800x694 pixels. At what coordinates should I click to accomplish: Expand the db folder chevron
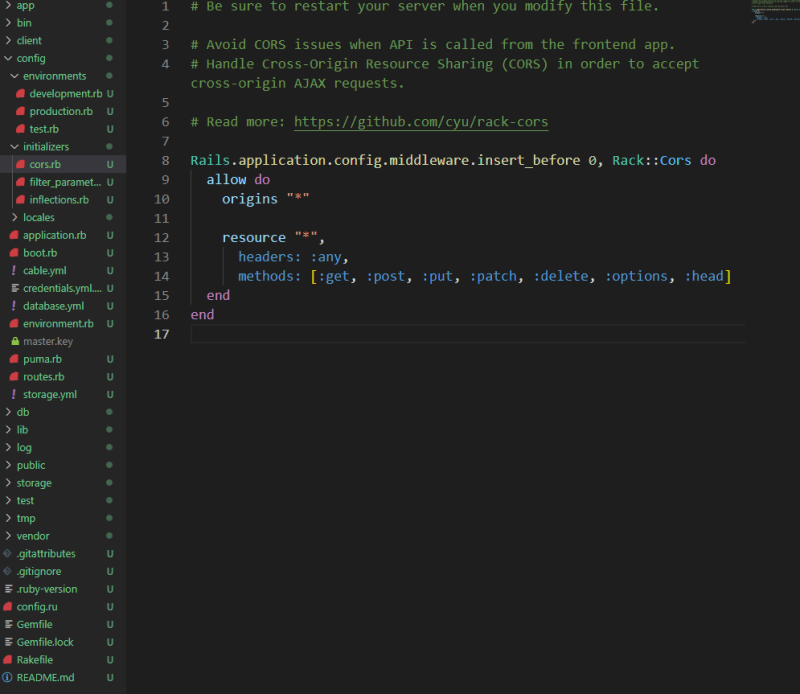click(8, 412)
